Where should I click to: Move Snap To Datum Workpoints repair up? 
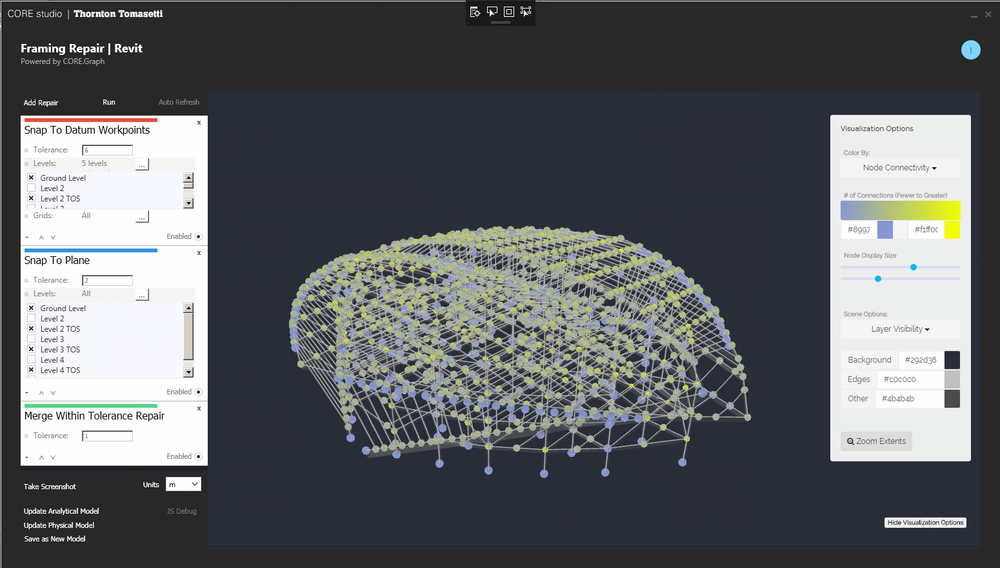41,237
